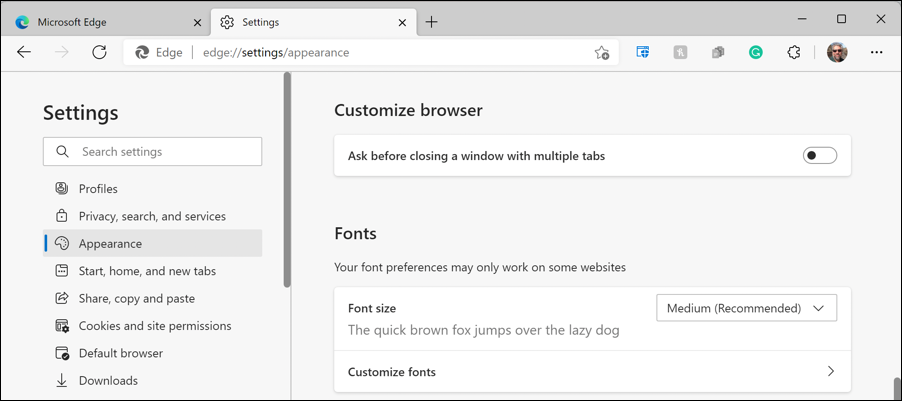Open the Grammarly extension icon
This screenshot has height=401, width=902.
[x=755, y=52]
